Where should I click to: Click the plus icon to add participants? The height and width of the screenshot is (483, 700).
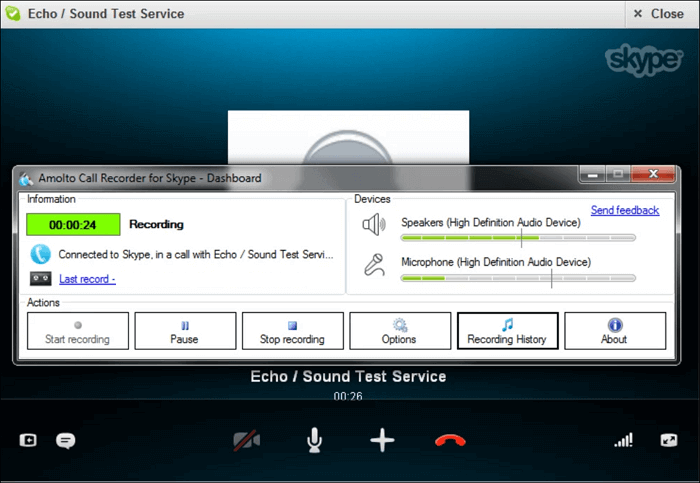383,440
